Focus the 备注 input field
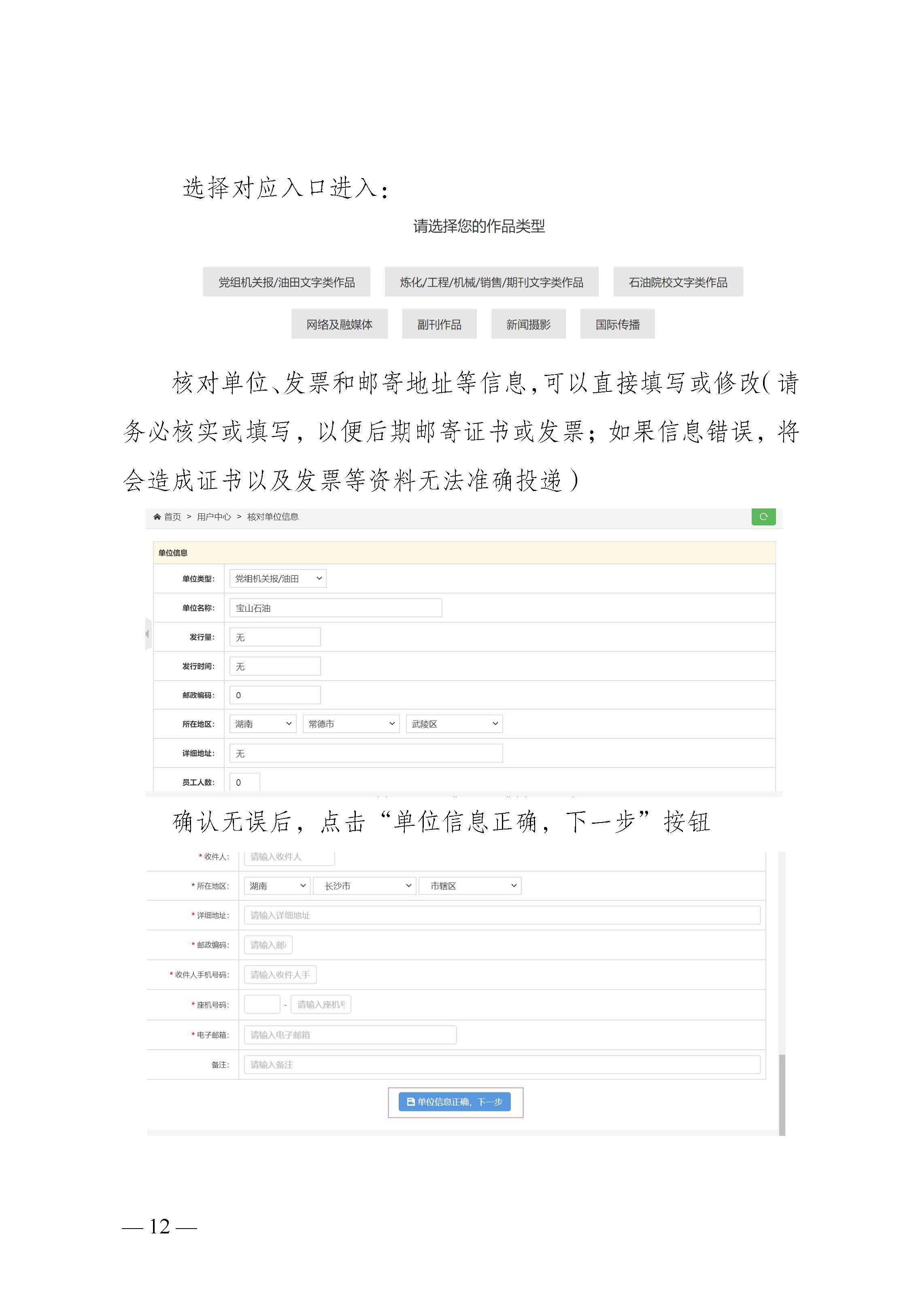The height and width of the screenshot is (1316, 914). 502,1065
